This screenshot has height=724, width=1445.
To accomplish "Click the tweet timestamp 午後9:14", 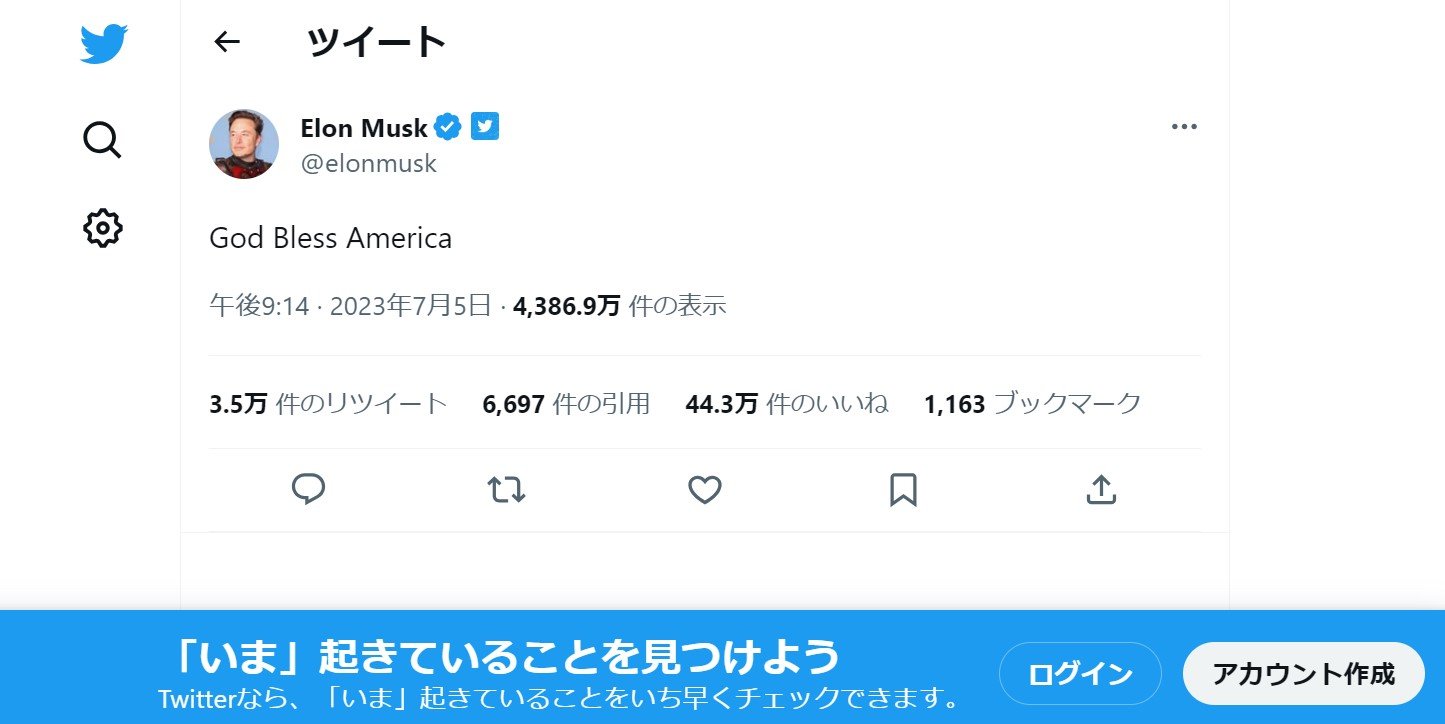I will pyautogui.click(x=259, y=306).
